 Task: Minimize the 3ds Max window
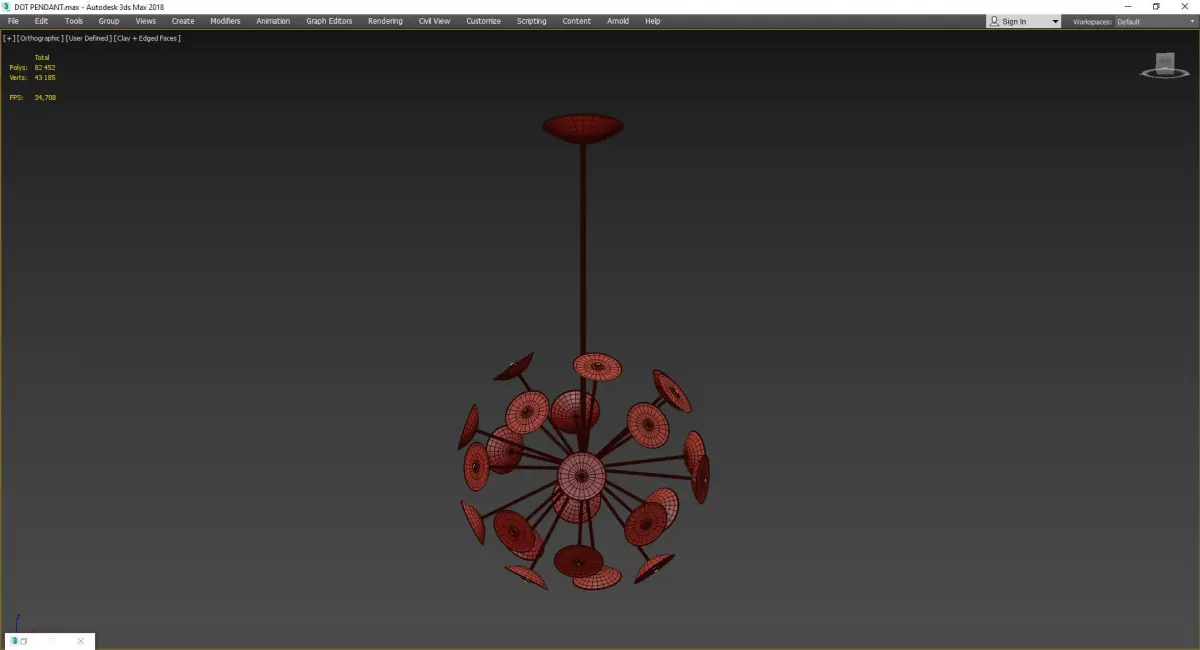point(1128,7)
